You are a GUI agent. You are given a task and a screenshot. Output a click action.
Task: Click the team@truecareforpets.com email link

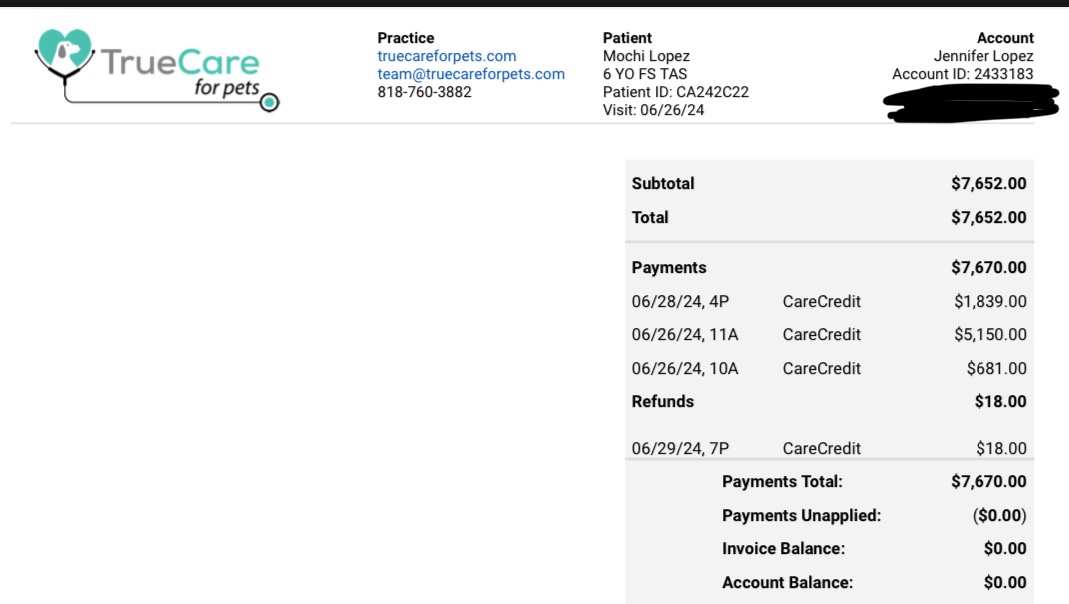pos(470,74)
